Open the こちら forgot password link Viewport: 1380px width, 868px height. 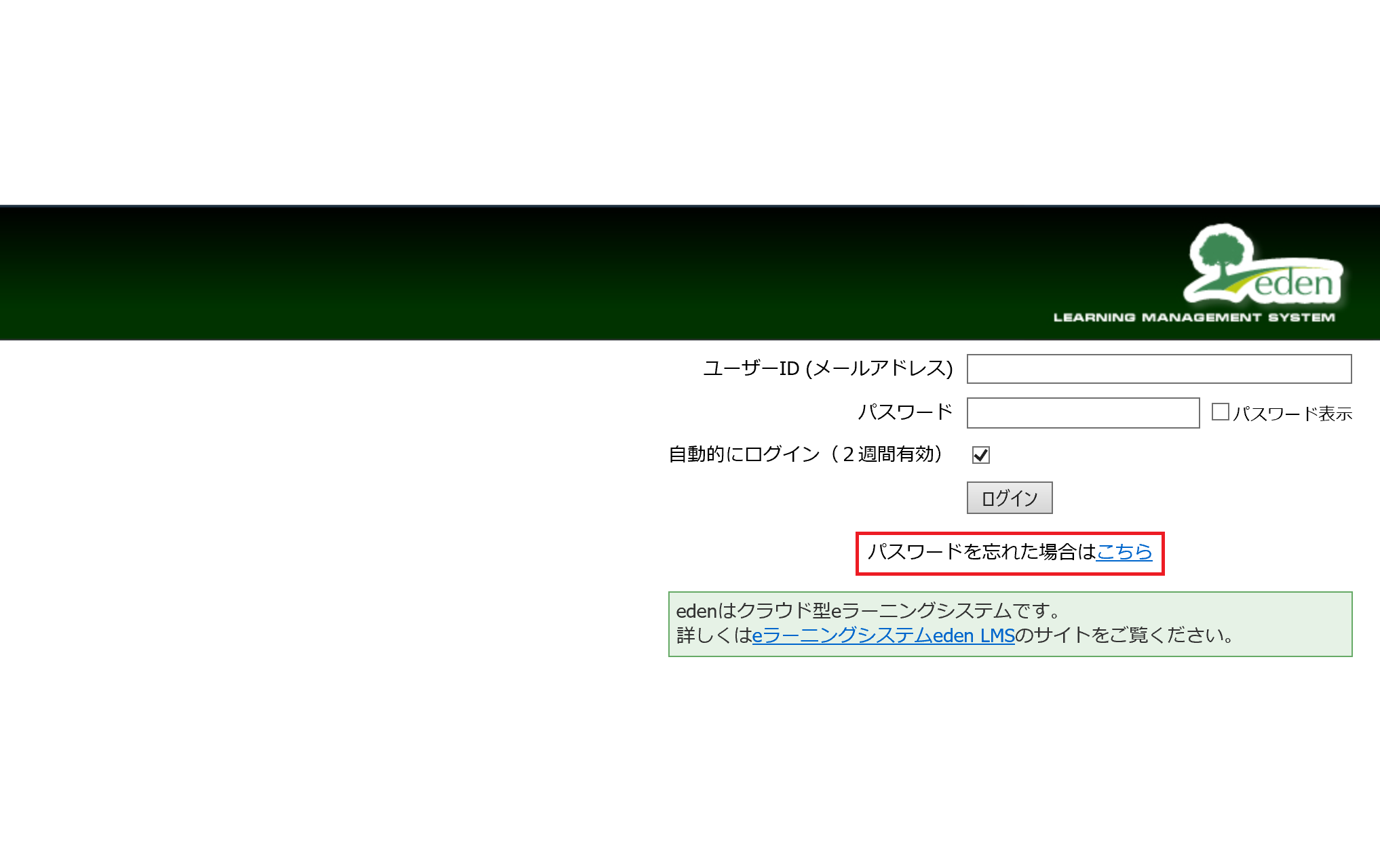(x=1124, y=551)
